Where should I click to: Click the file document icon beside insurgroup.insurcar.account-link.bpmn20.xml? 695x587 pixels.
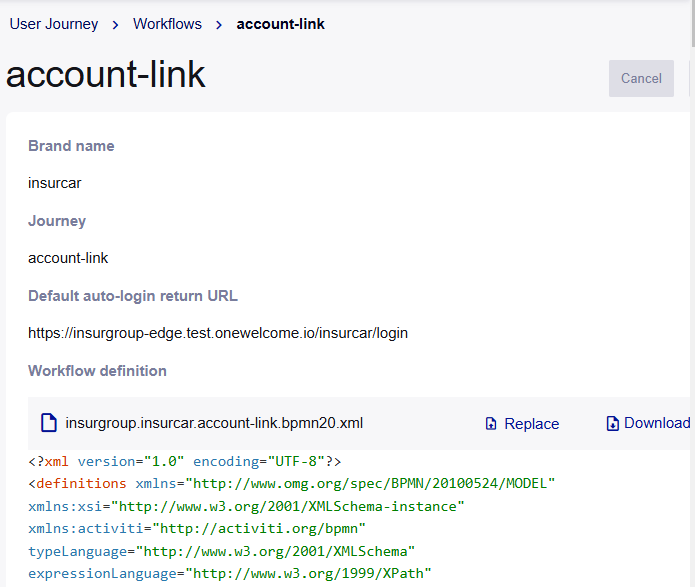click(49, 423)
